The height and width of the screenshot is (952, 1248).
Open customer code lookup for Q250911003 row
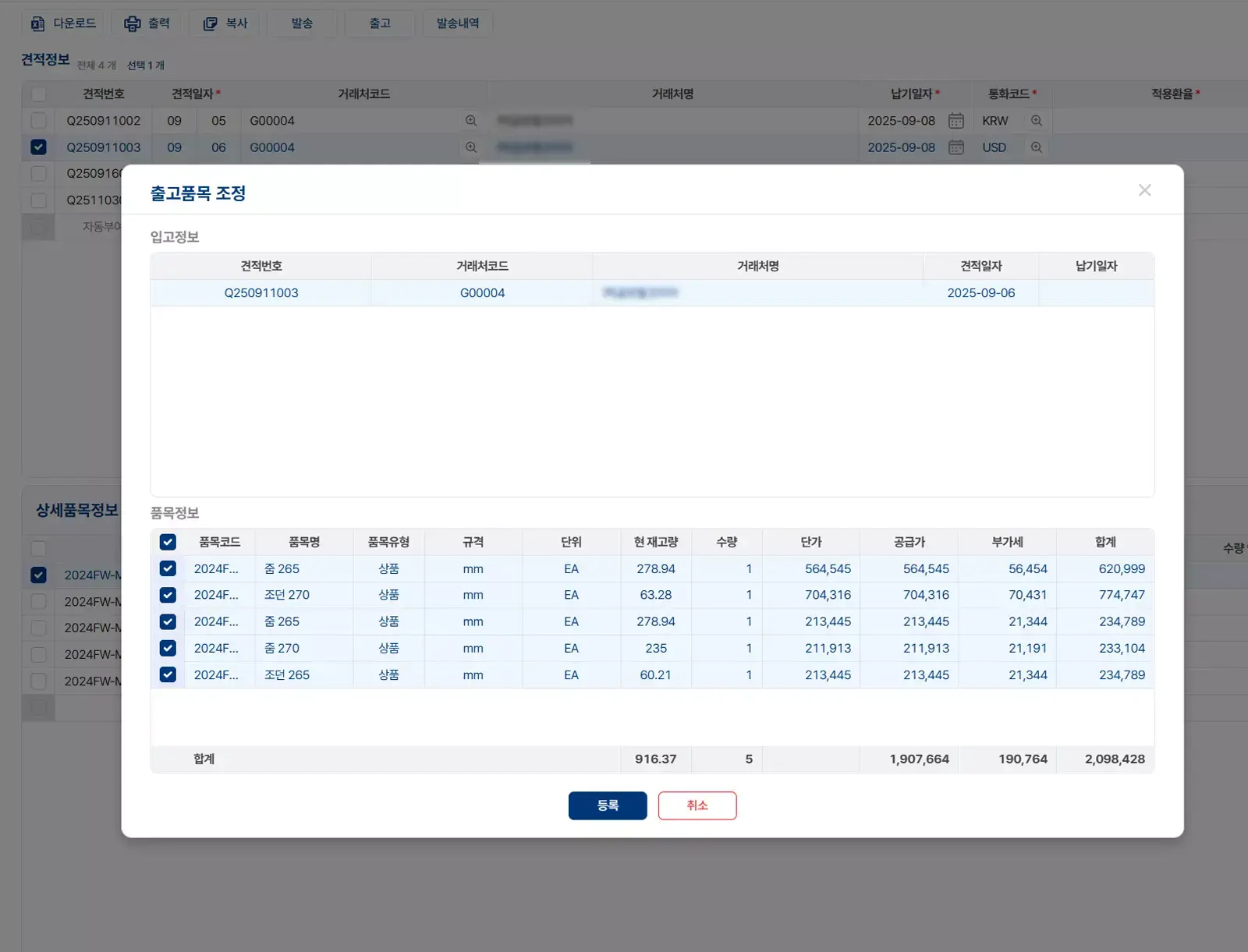(471, 147)
